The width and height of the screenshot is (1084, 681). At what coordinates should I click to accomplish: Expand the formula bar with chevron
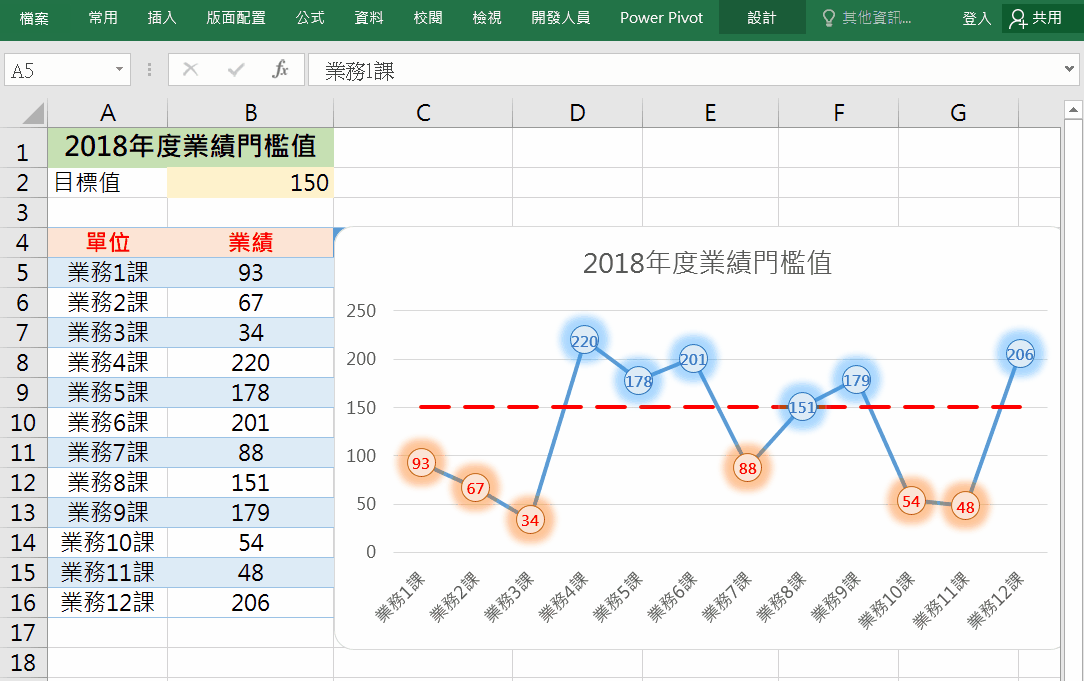pos(1071,70)
